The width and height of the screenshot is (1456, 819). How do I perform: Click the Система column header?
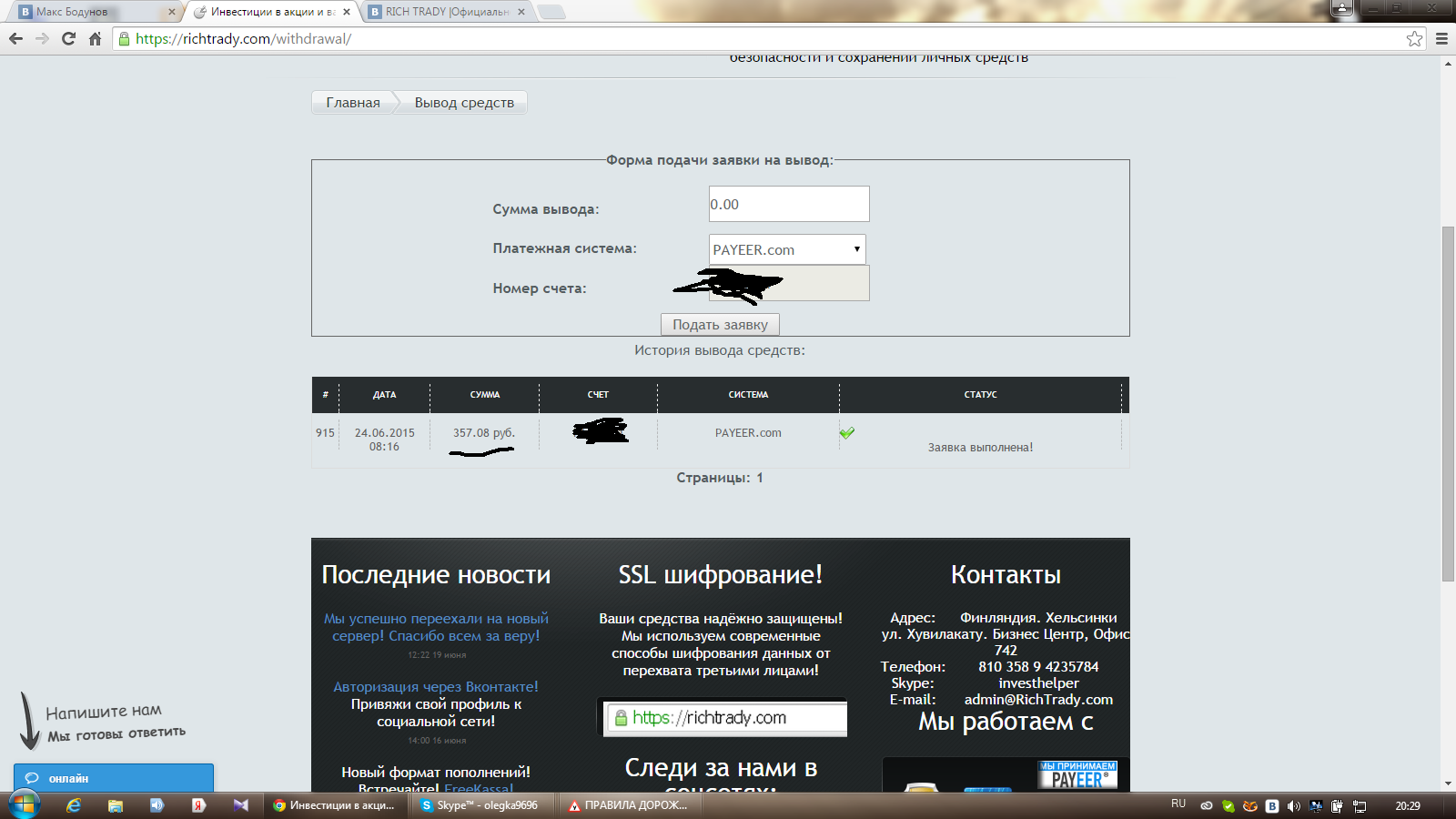[748, 394]
